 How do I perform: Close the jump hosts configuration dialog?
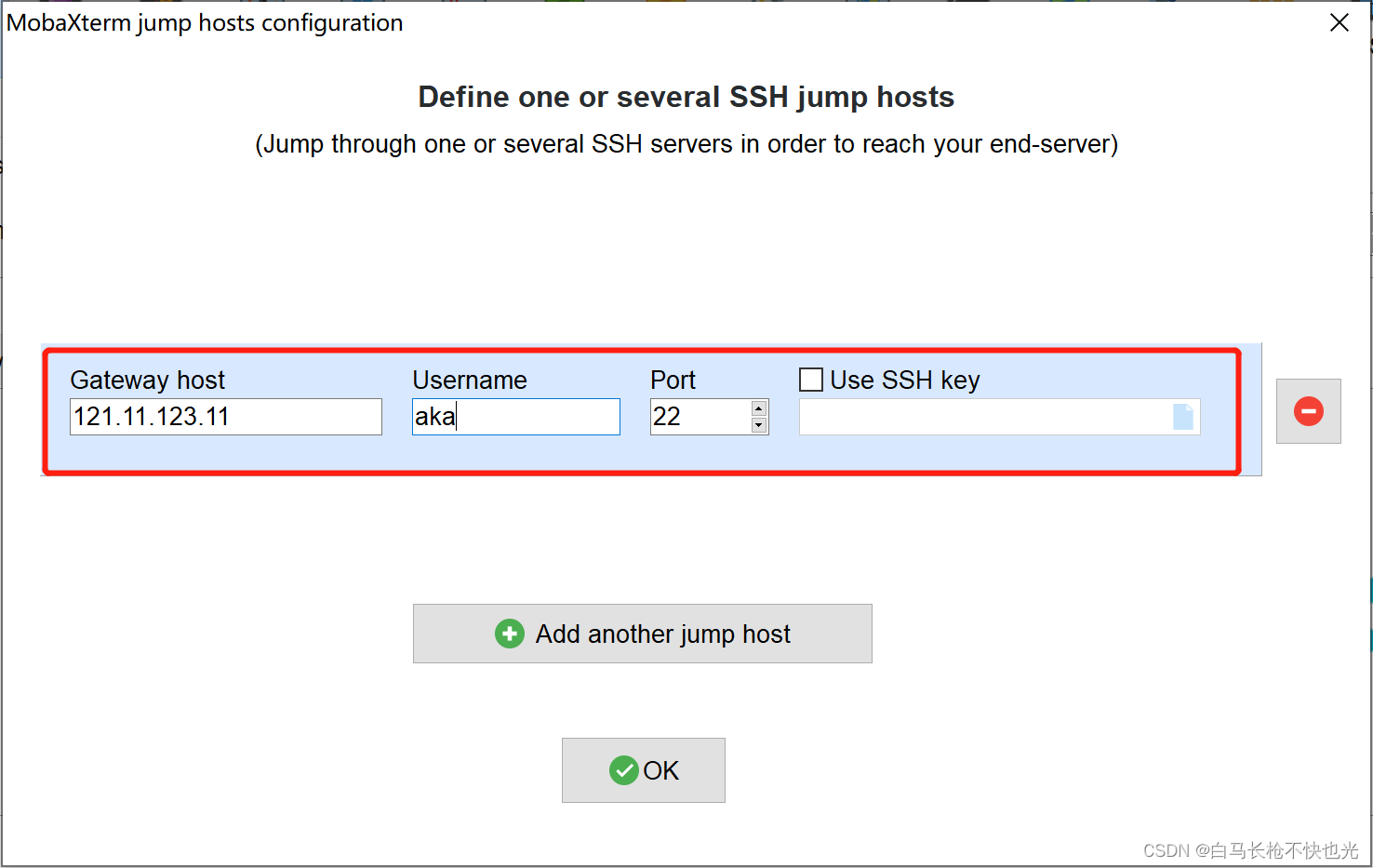click(1340, 22)
